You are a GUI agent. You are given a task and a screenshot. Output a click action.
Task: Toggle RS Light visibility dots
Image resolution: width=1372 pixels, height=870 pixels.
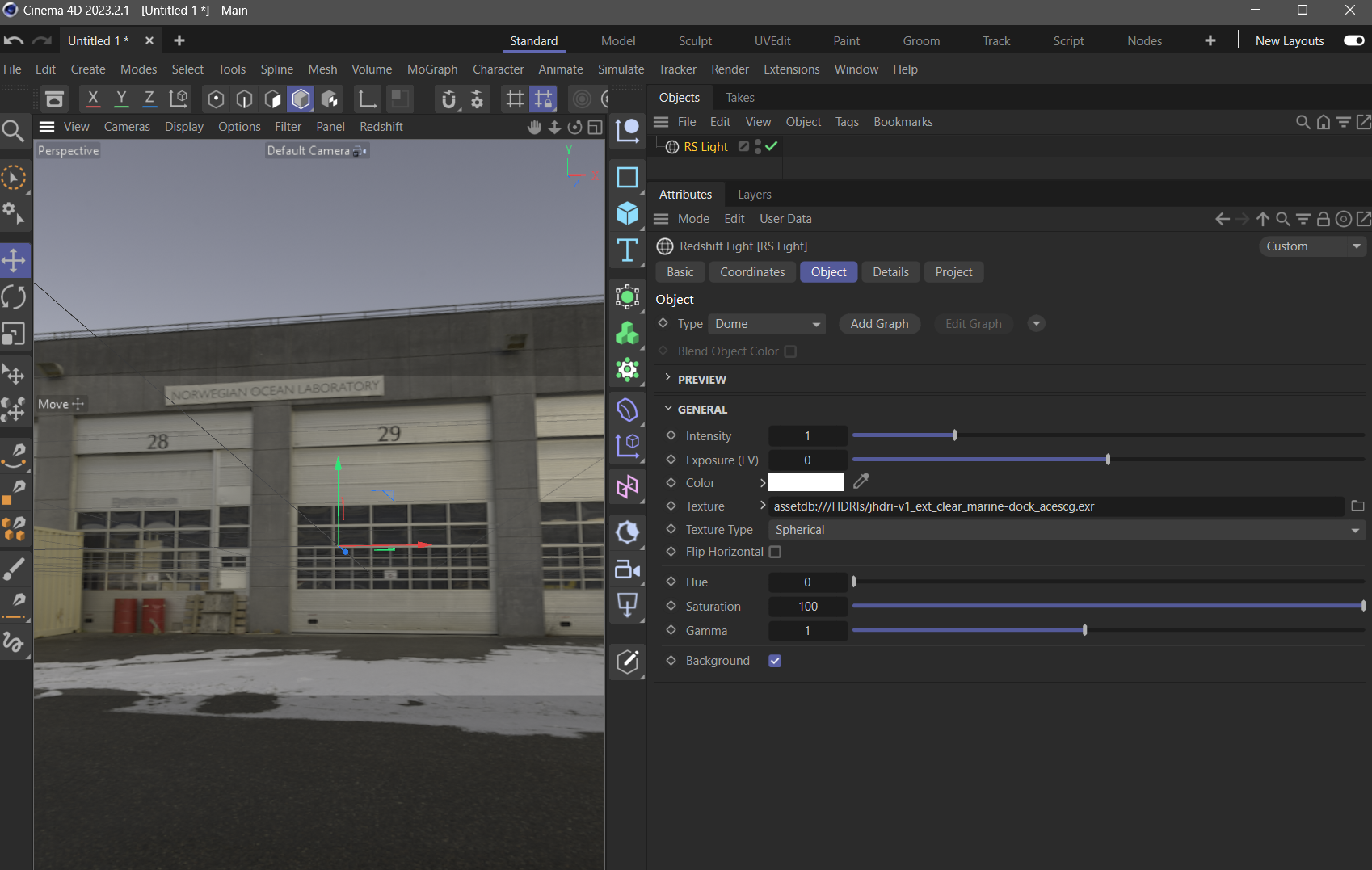pyautogui.click(x=757, y=146)
